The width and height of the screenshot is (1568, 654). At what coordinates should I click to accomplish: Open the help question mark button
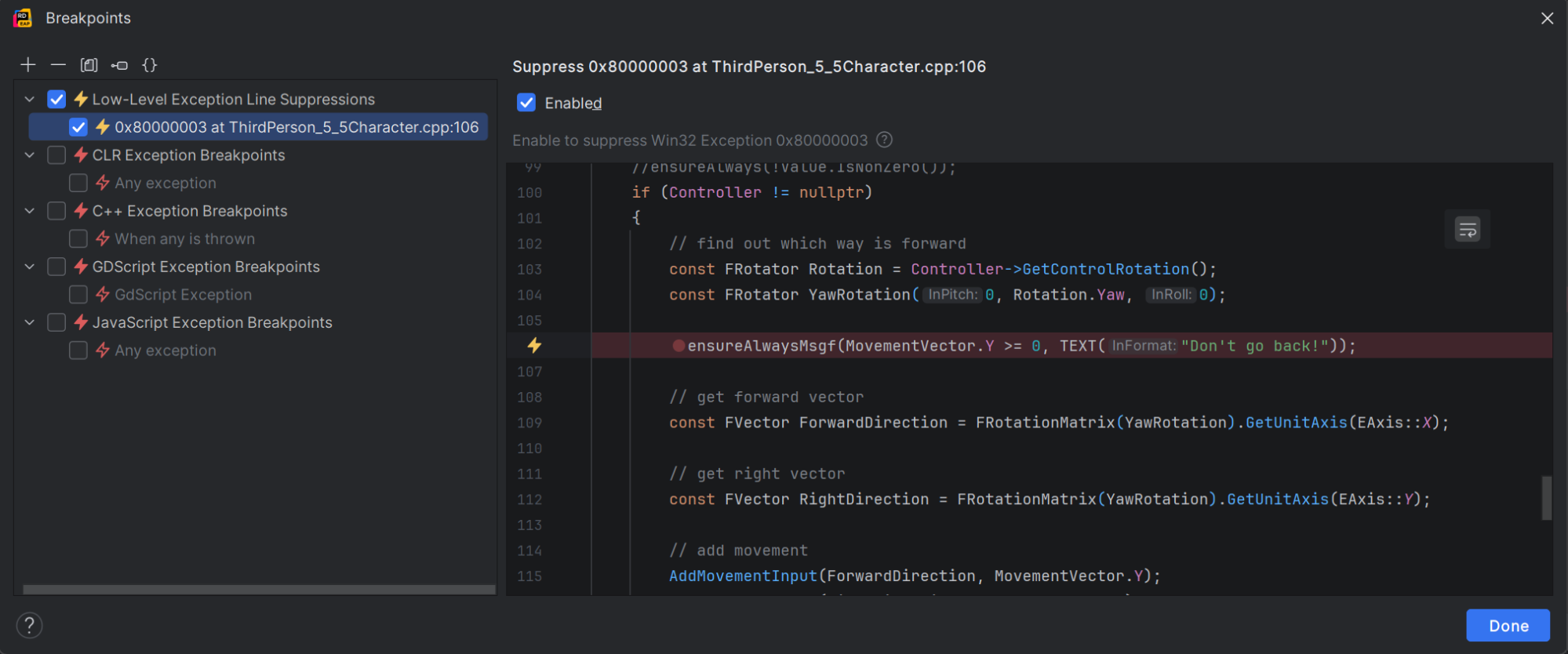[29, 625]
